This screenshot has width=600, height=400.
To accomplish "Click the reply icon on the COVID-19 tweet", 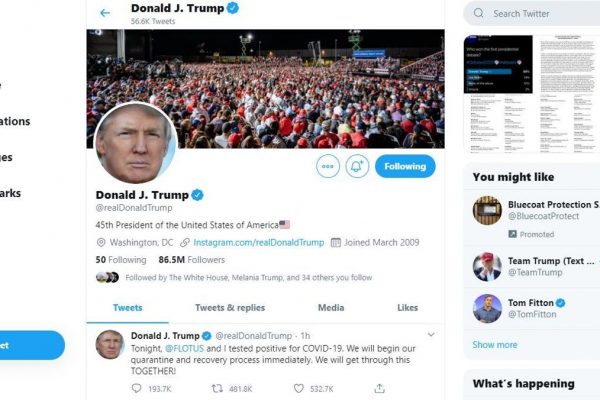I will click(x=137, y=389).
